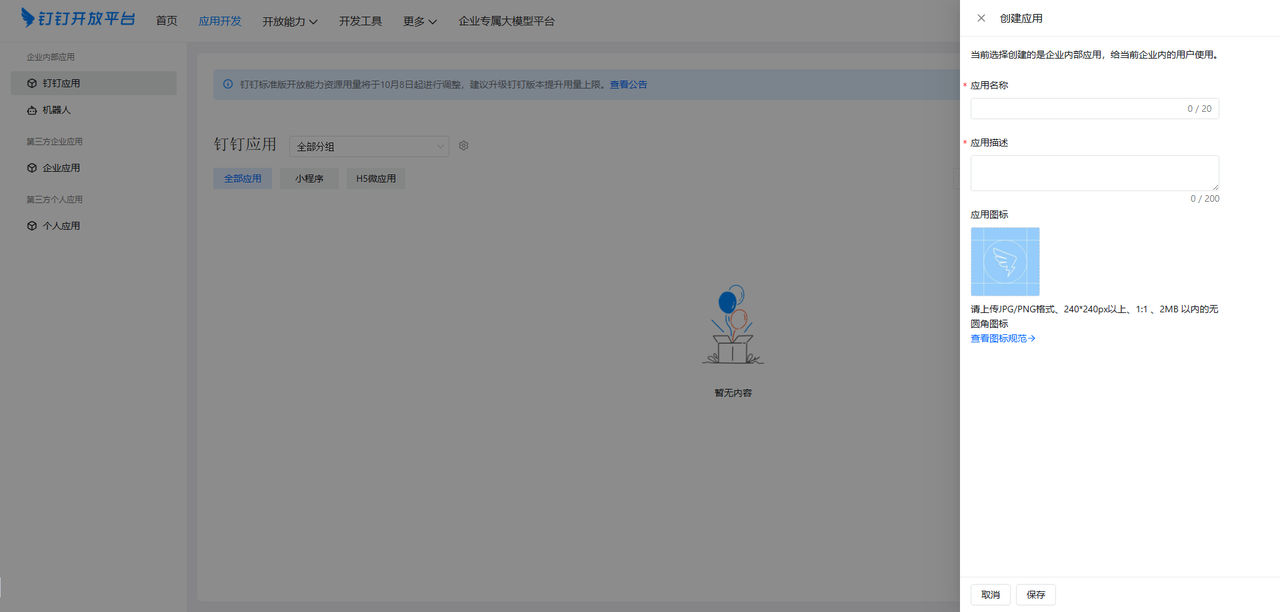Viewport: 1280px width, 612px height.
Task: Click the 机器人 robot icon in sidebar
Action: (x=32, y=110)
